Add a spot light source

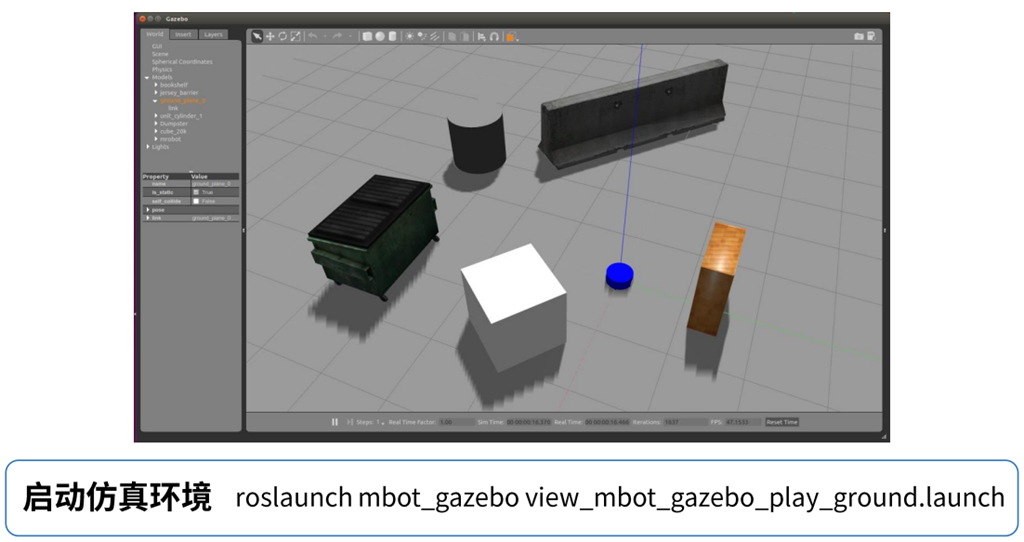pos(422,37)
